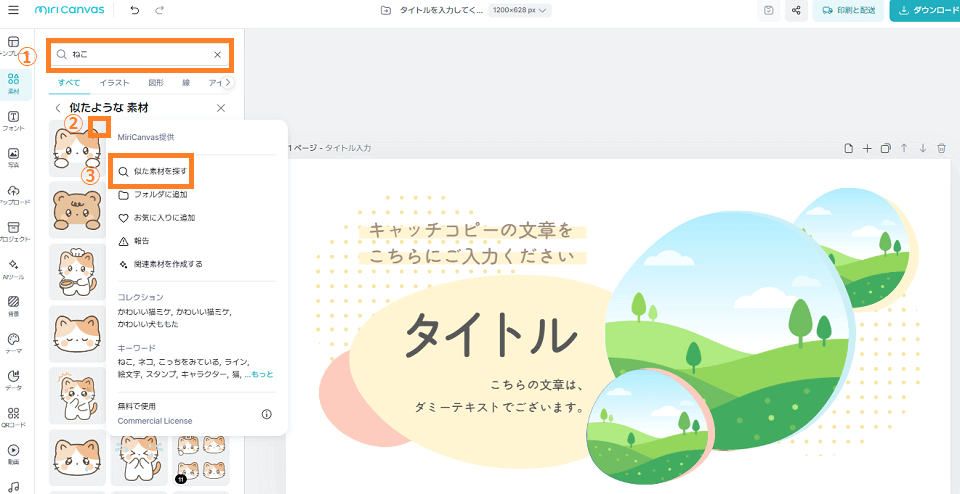Open the AIツール sidebar panel

(13, 269)
